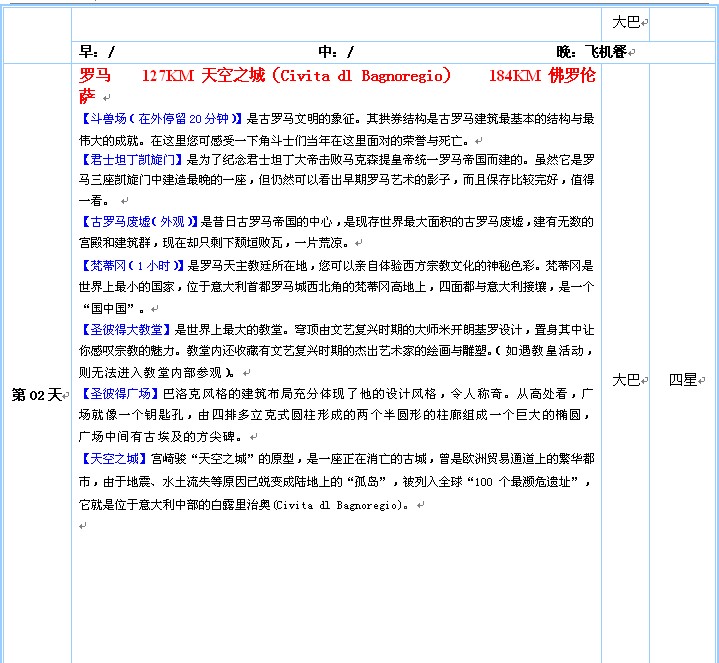This screenshot has height=663, width=719.
Task: Click the empty paragraph mark below the last paragraph
Action: [82, 526]
